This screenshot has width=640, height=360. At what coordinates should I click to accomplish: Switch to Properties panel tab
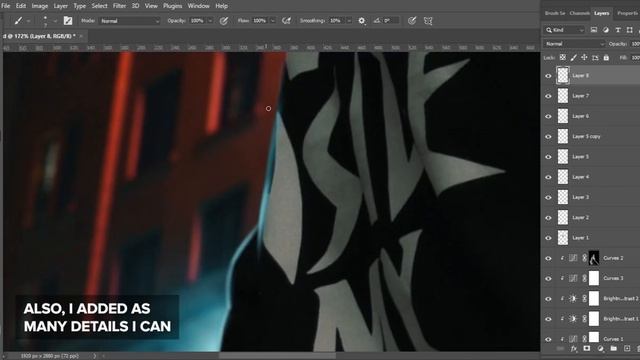tap(627, 13)
